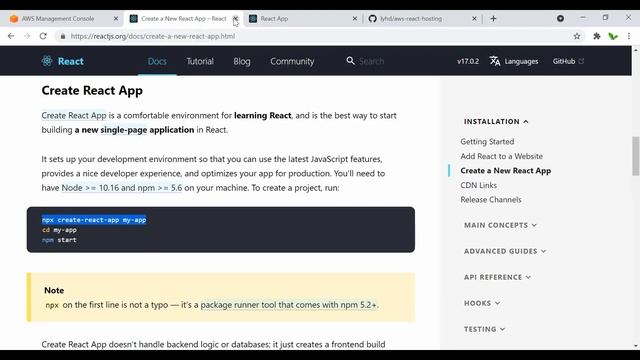This screenshot has width=640, height=360.
Task: Switch to the React App tab
Action: pos(303,18)
